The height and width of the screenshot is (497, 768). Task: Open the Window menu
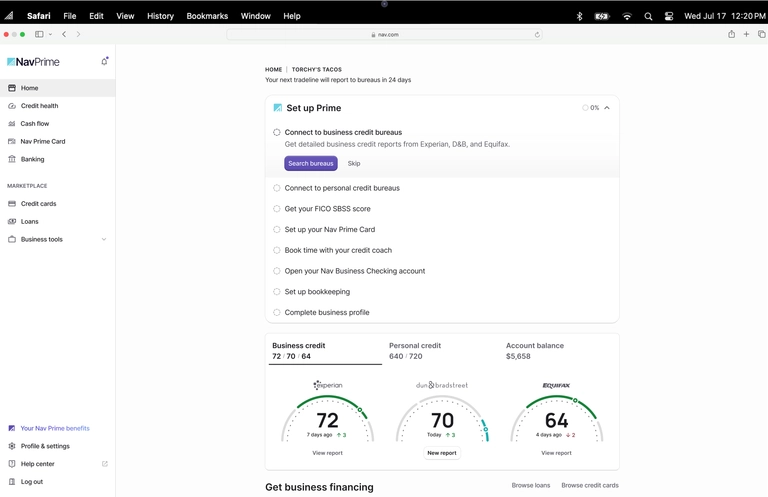(255, 16)
